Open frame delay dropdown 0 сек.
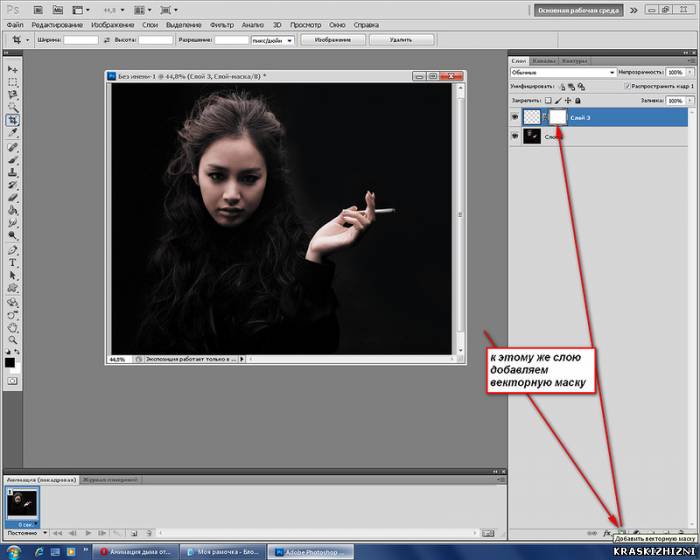Screen dimensions: 700x560 click(x=28, y=524)
